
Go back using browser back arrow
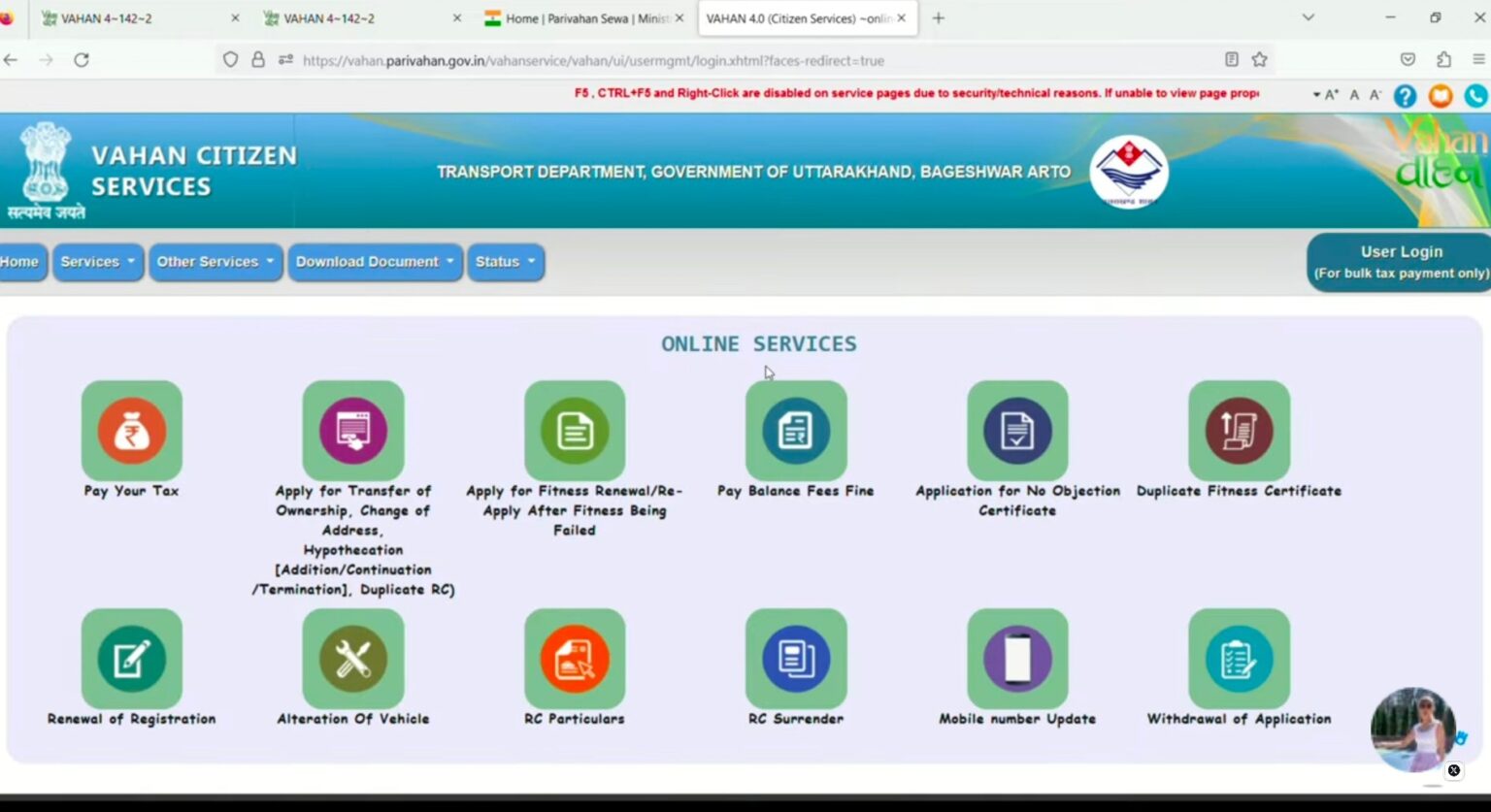pyautogui.click(x=11, y=60)
